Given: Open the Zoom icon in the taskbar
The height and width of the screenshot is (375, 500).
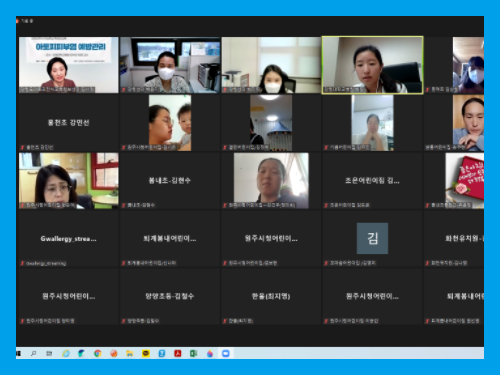Looking at the screenshot, I should [x=226, y=353].
